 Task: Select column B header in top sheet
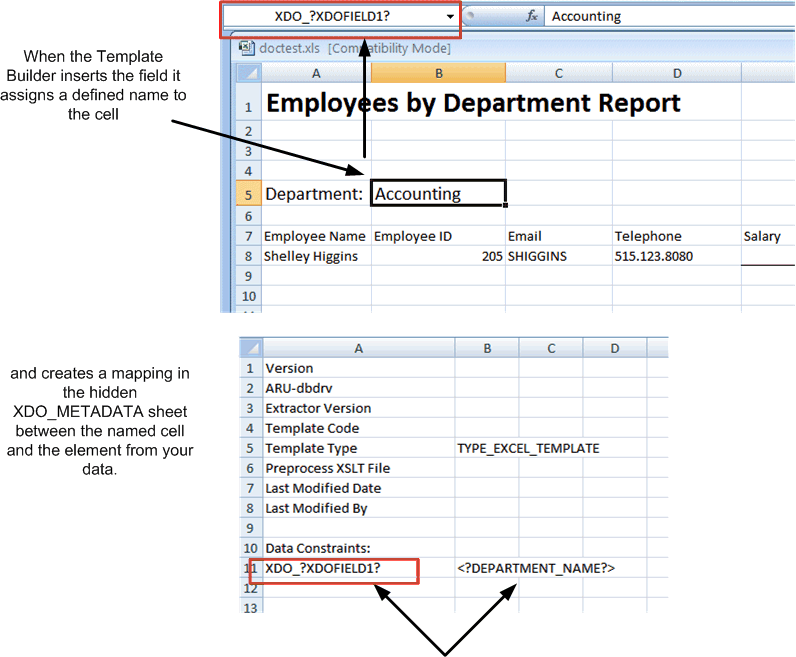(x=439, y=73)
